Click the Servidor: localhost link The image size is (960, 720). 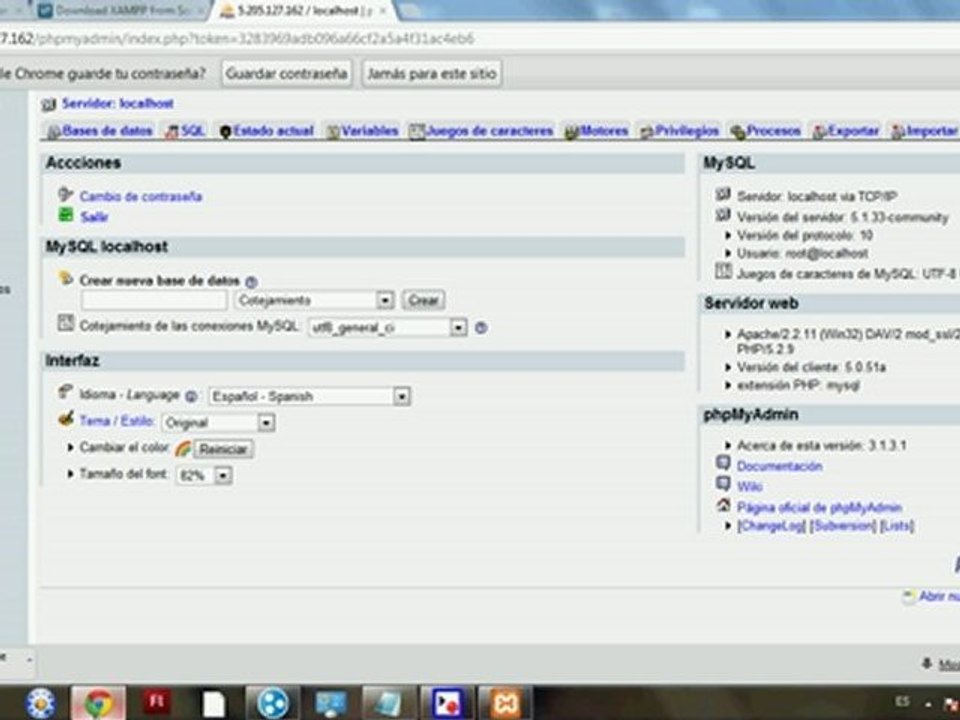pyautogui.click(x=118, y=103)
